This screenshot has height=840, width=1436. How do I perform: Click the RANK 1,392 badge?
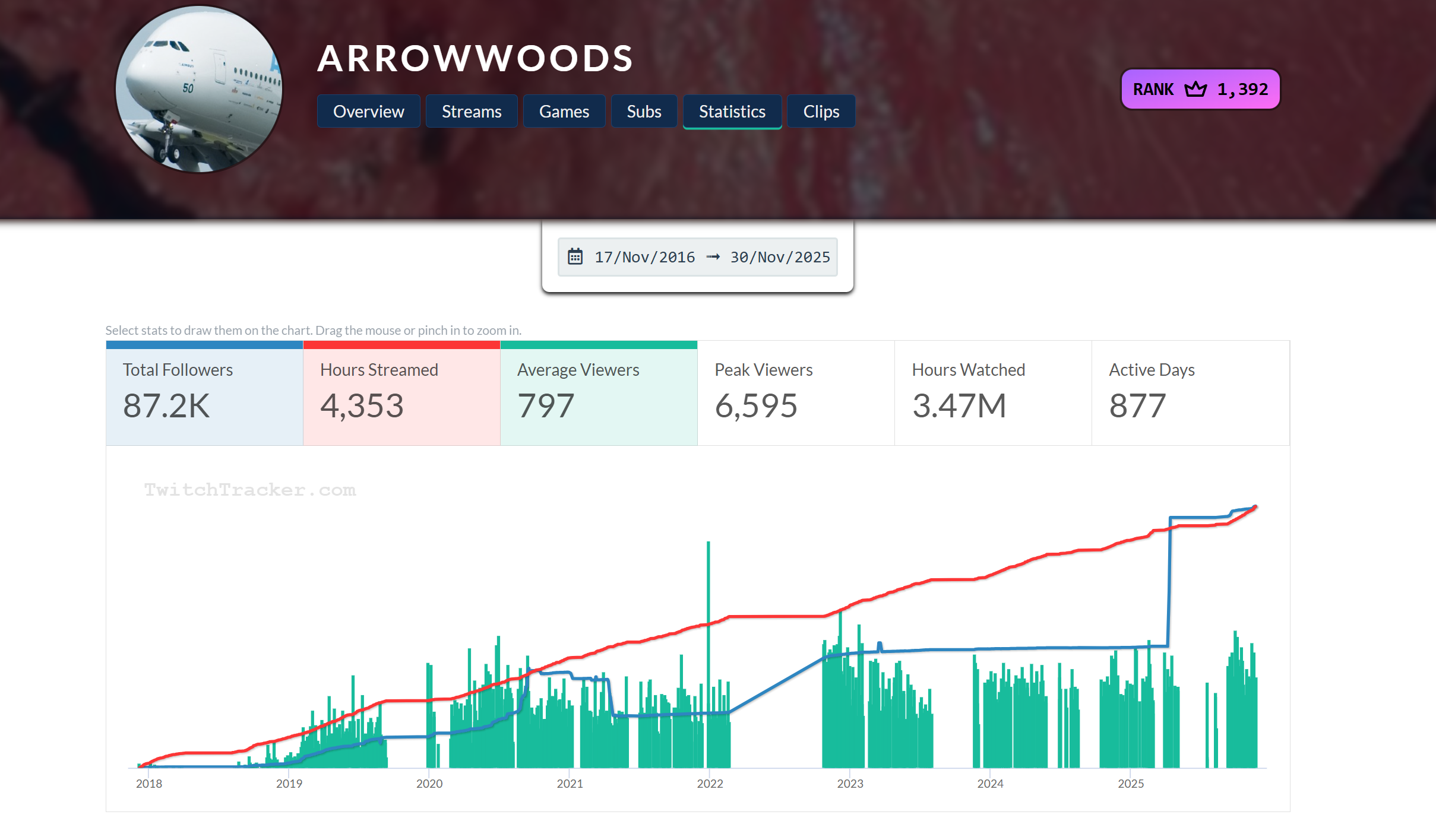point(1200,90)
